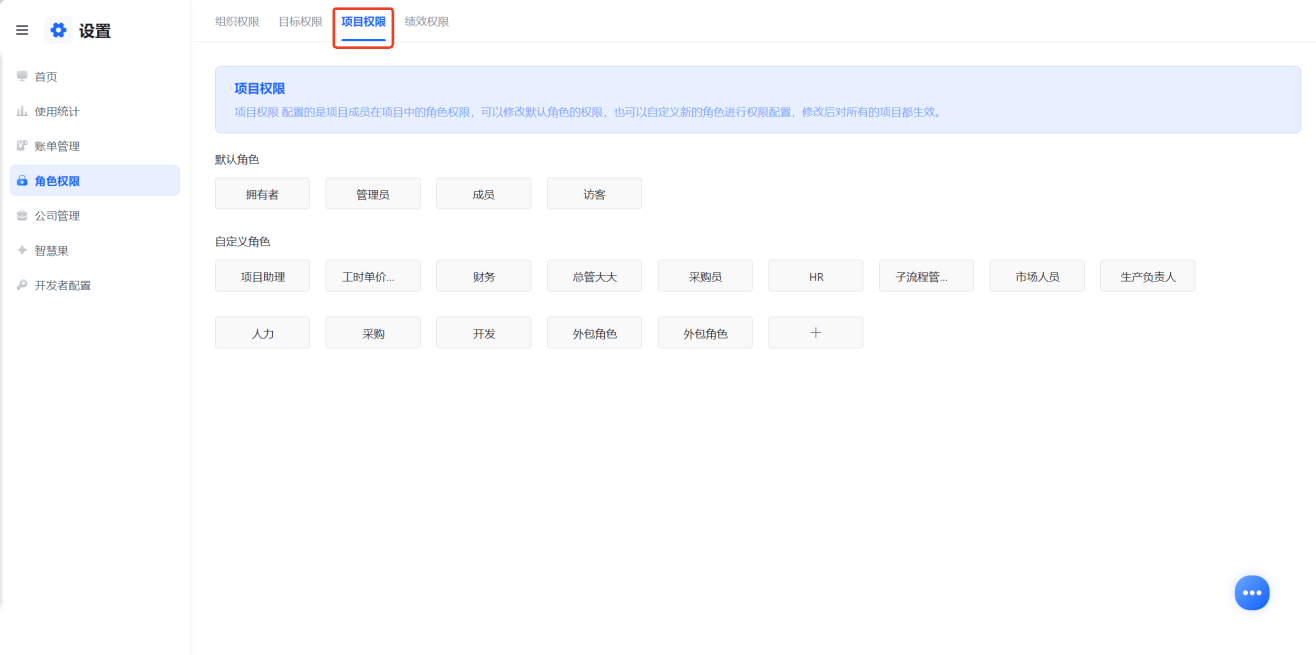Add a custom role with plus button
The image size is (1316, 655).
(815, 333)
